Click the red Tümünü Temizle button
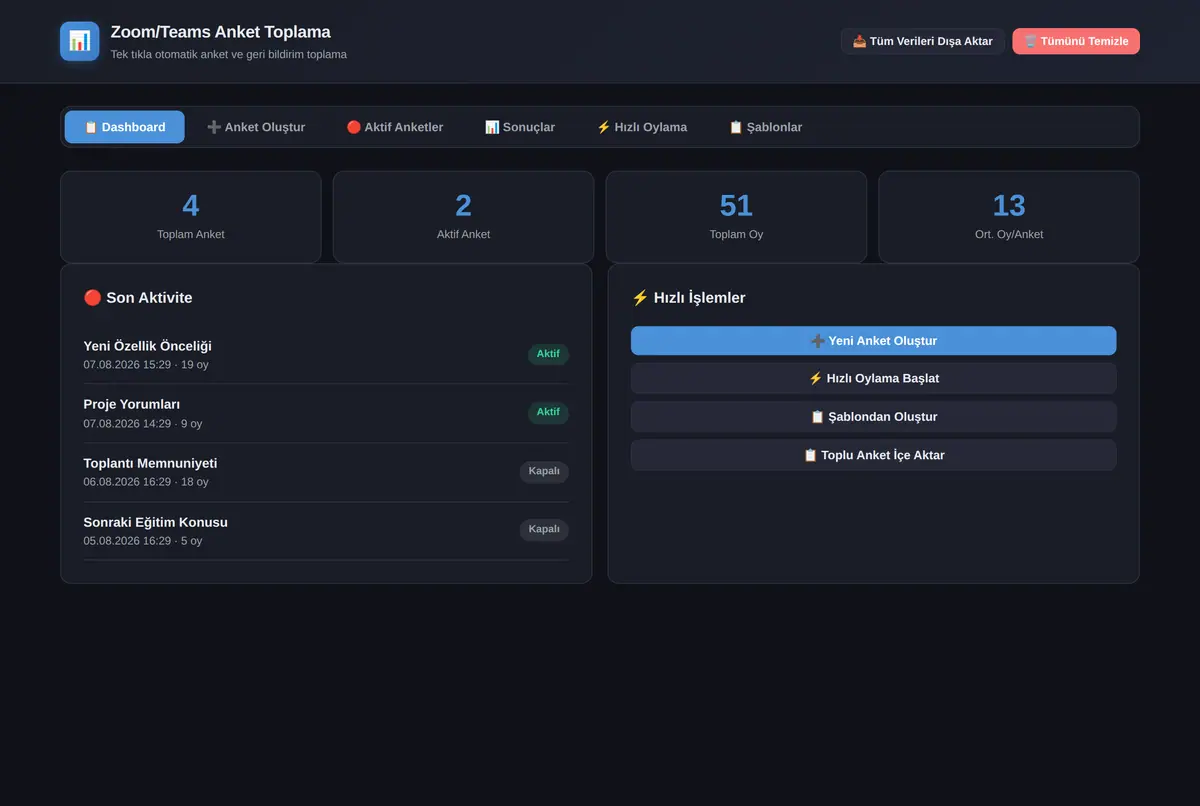 (1076, 41)
